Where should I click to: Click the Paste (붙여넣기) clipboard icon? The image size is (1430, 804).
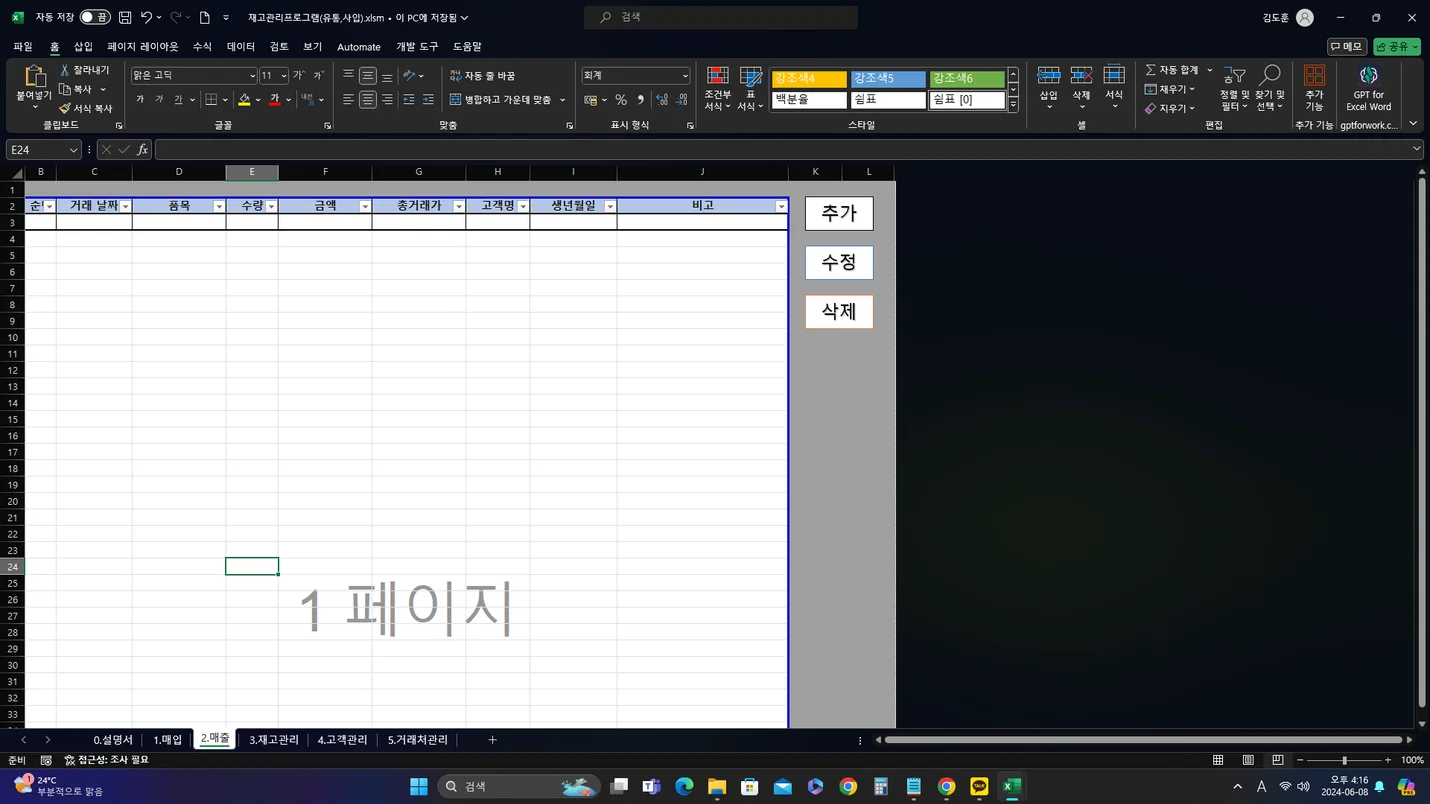click(x=34, y=77)
